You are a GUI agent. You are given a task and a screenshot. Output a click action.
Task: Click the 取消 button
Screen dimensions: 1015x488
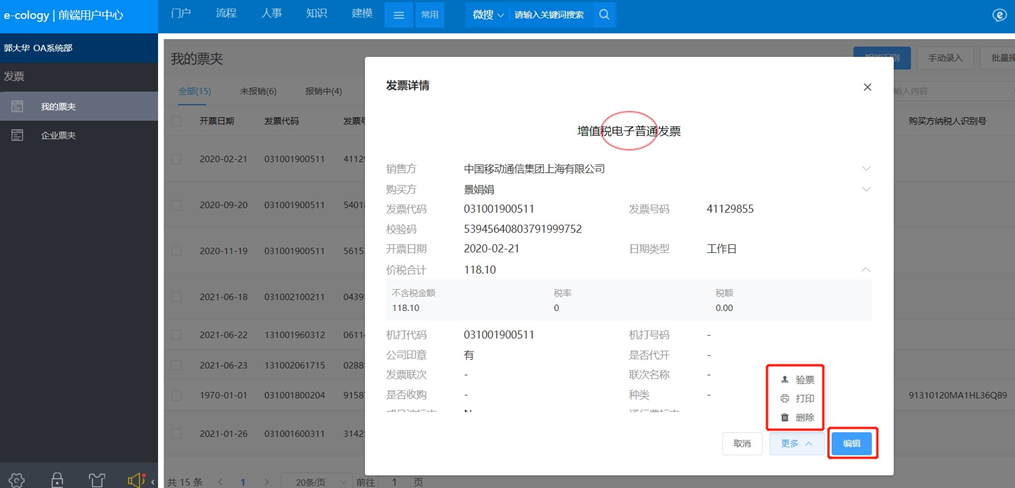coord(742,444)
